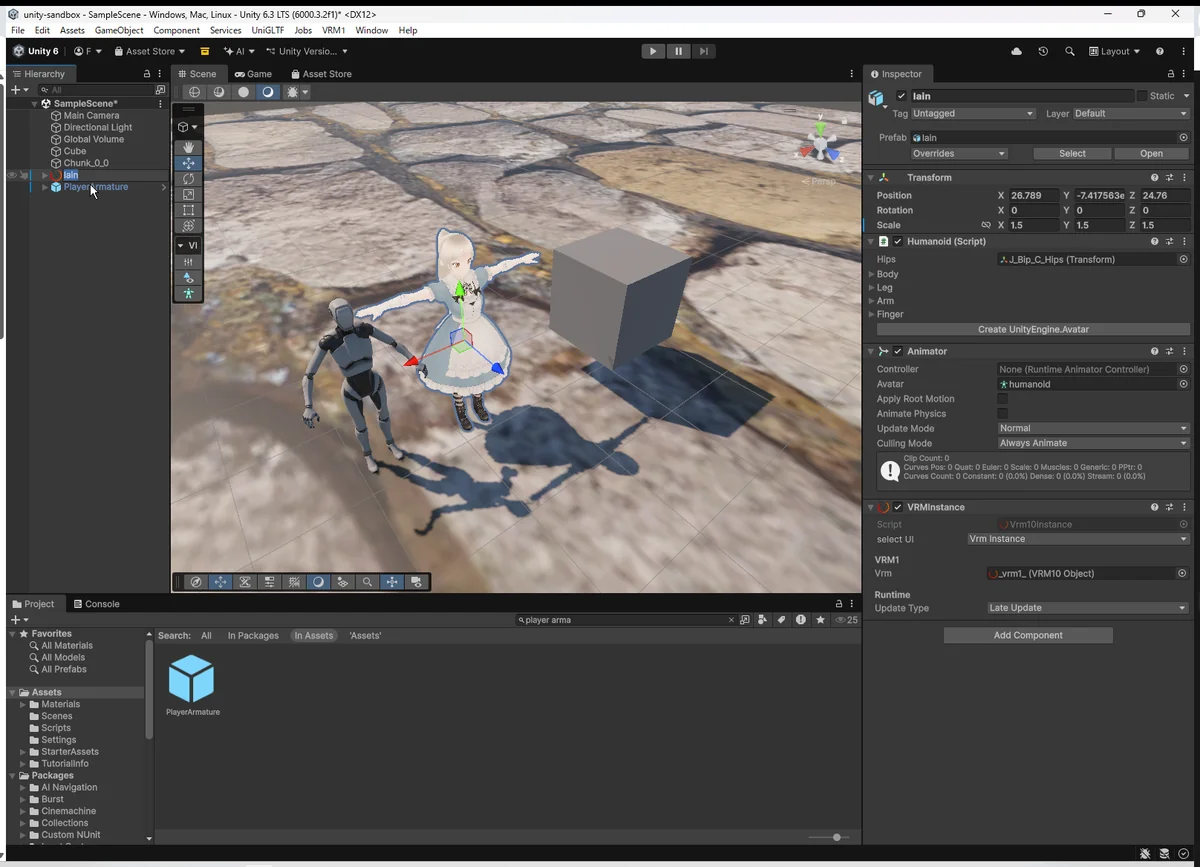Open the Culling Mode dropdown
Screen dimensions: 1200x867
click(x=1093, y=443)
